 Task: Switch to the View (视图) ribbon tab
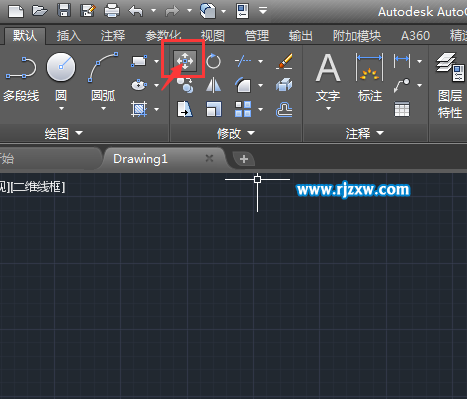tap(213, 35)
